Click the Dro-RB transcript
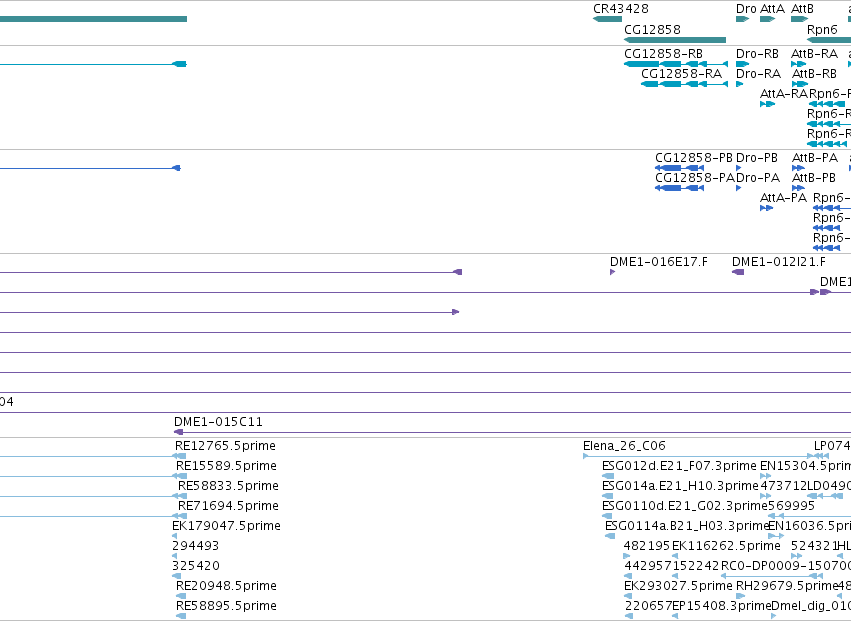This screenshot has height=621, width=851. point(742,64)
